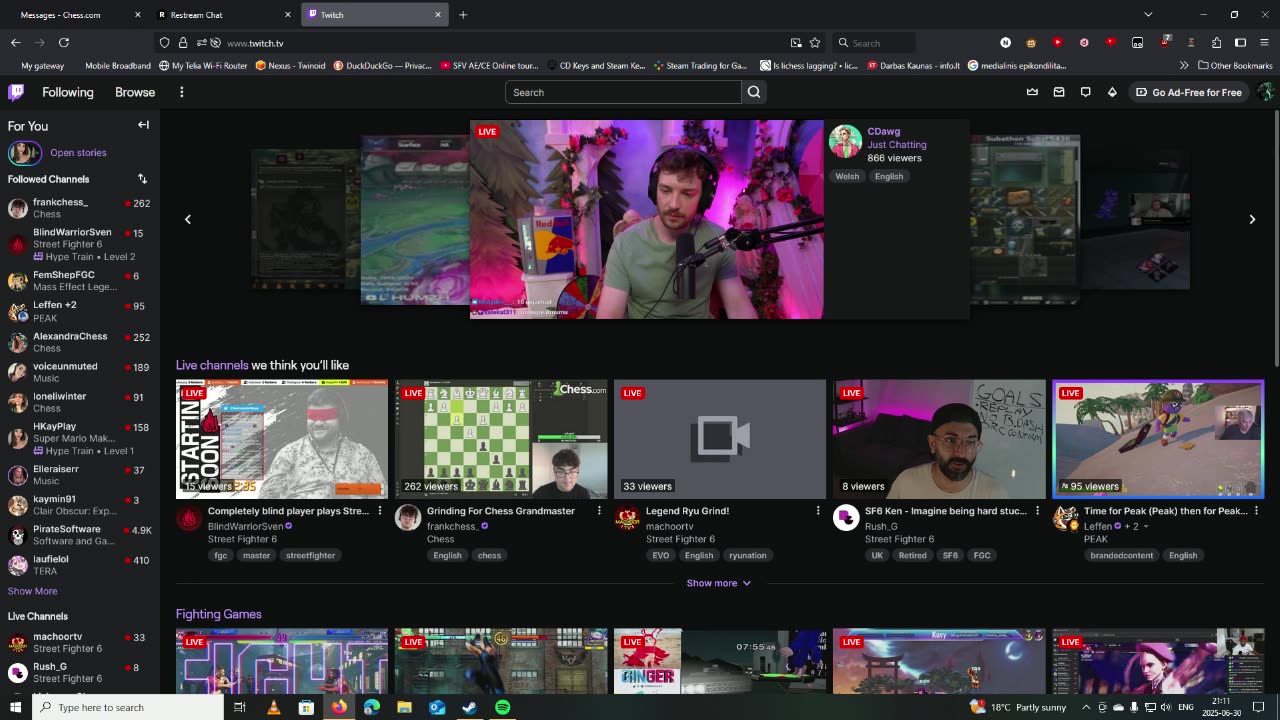Click the Welsh tag on featured stream
The height and width of the screenshot is (720, 1280).
click(847, 176)
